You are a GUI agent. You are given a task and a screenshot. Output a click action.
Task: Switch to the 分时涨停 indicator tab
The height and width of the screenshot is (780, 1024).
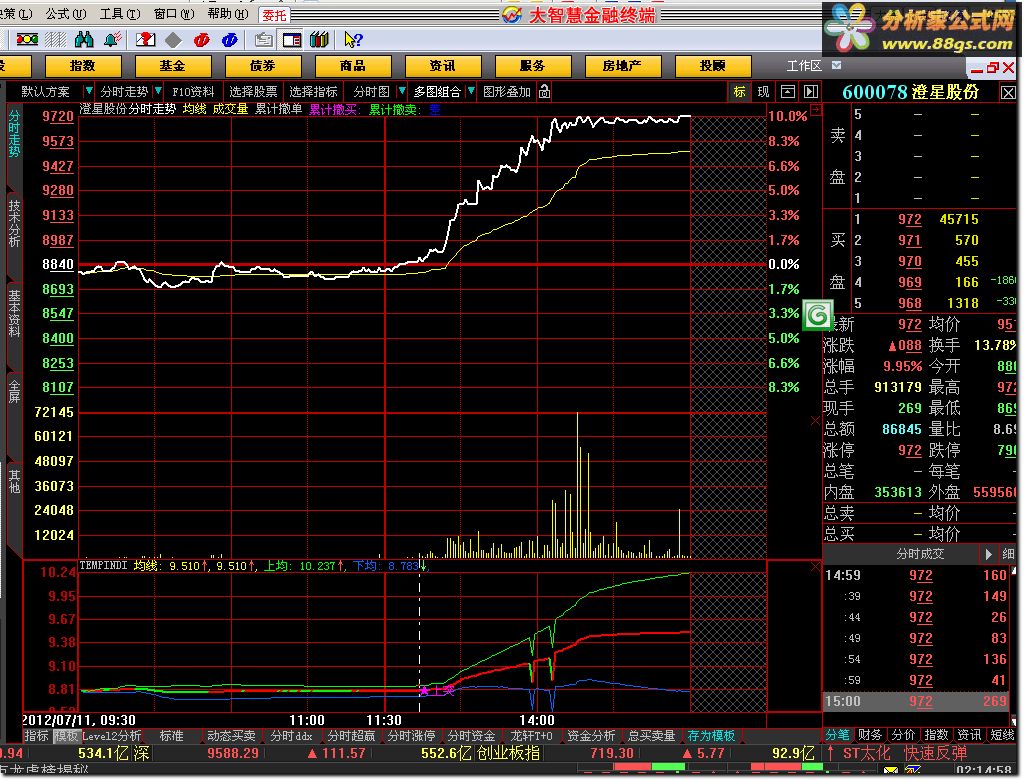[x=411, y=736]
